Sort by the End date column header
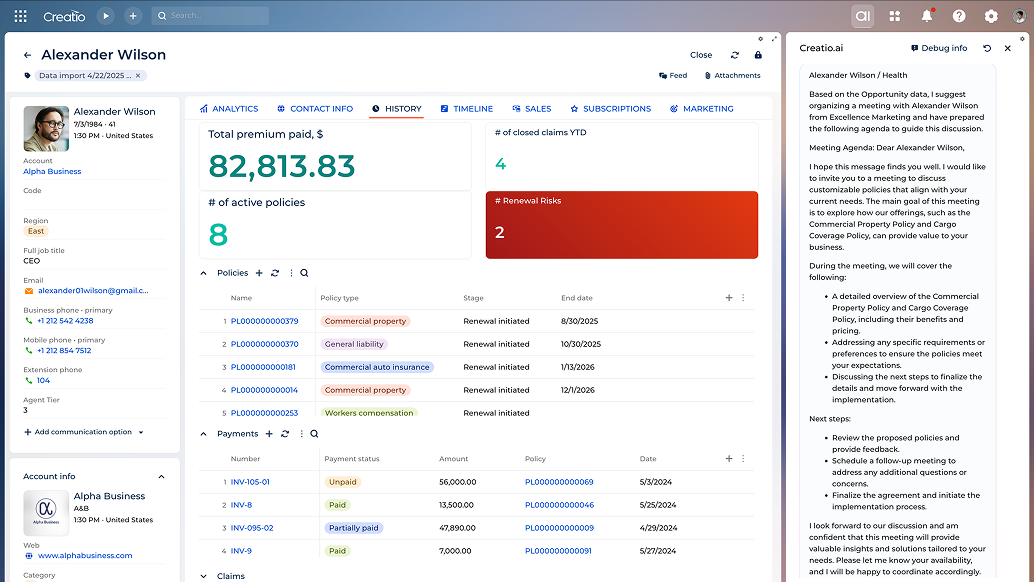1034x582 pixels. [x=577, y=298]
